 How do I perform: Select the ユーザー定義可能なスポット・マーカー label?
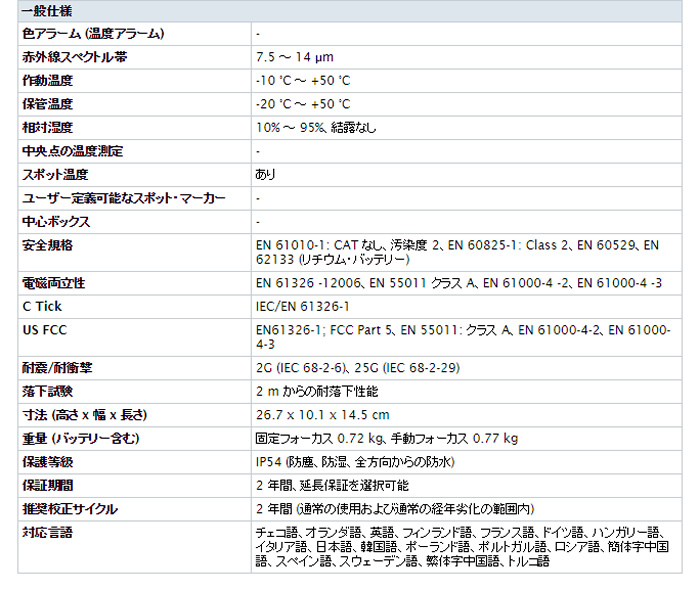[x=124, y=197]
